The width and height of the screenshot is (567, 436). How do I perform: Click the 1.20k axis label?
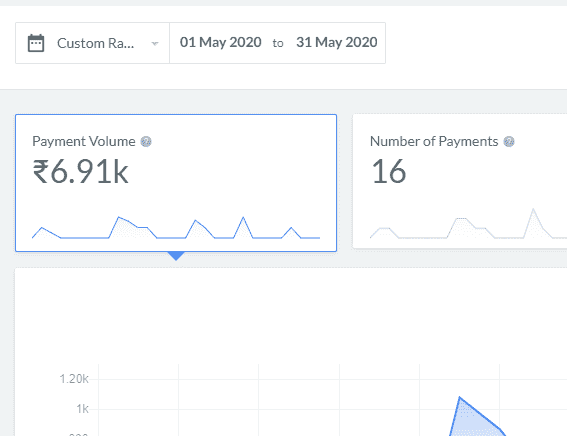(x=74, y=379)
